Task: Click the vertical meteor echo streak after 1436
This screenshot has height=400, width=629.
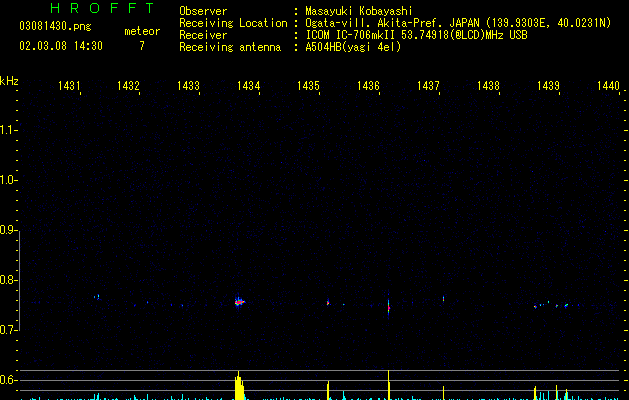Action: click(389, 307)
